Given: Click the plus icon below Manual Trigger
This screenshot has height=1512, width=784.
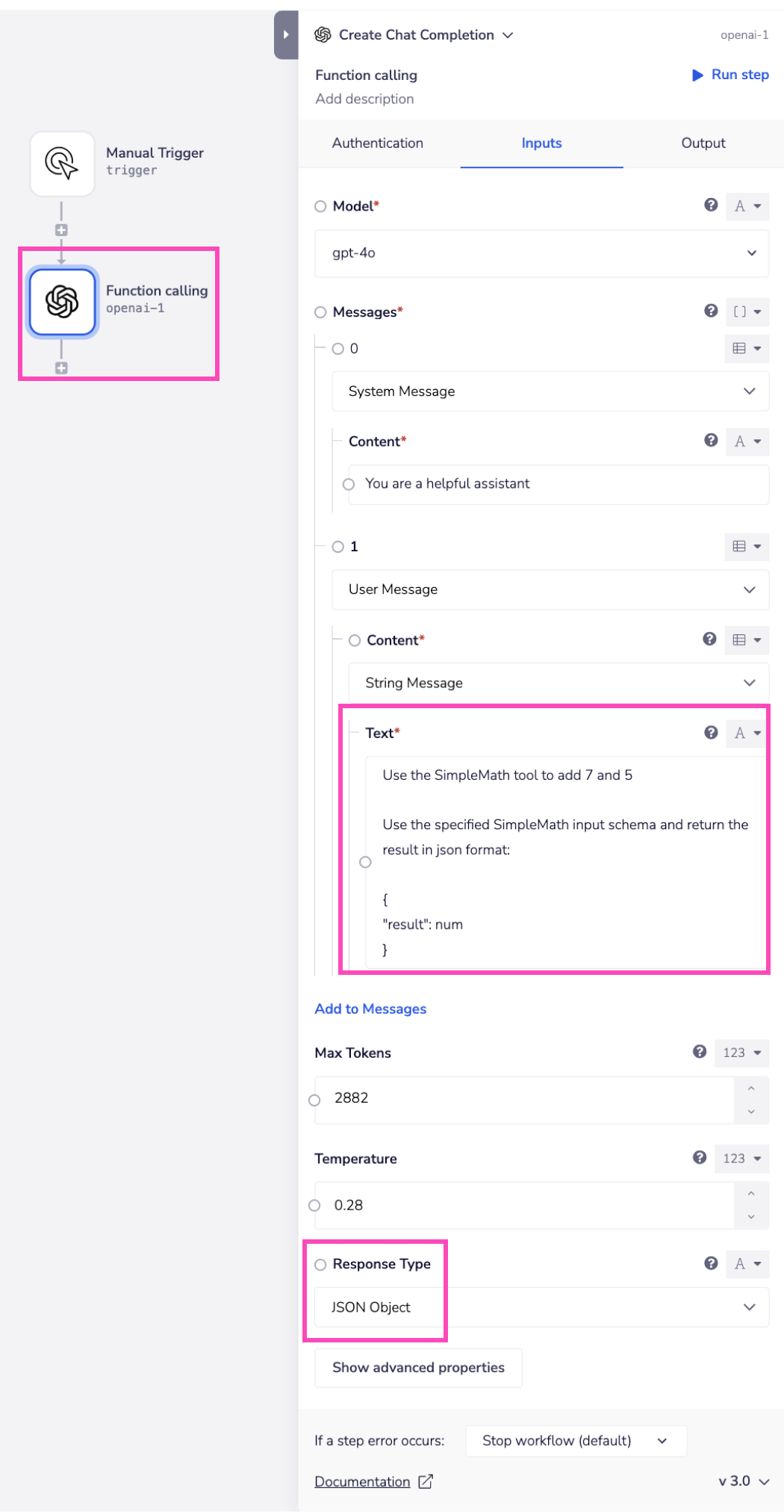Looking at the screenshot, I should click(61, 230).
